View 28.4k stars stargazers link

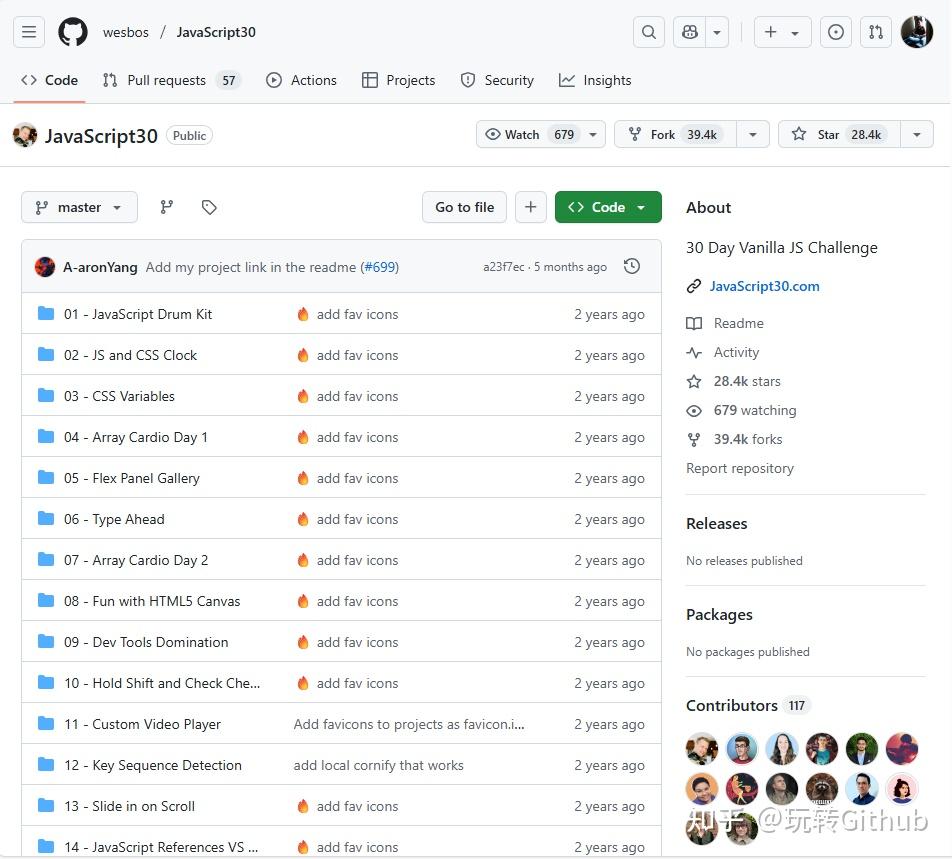pyautogui.click(x=747, y=381)
